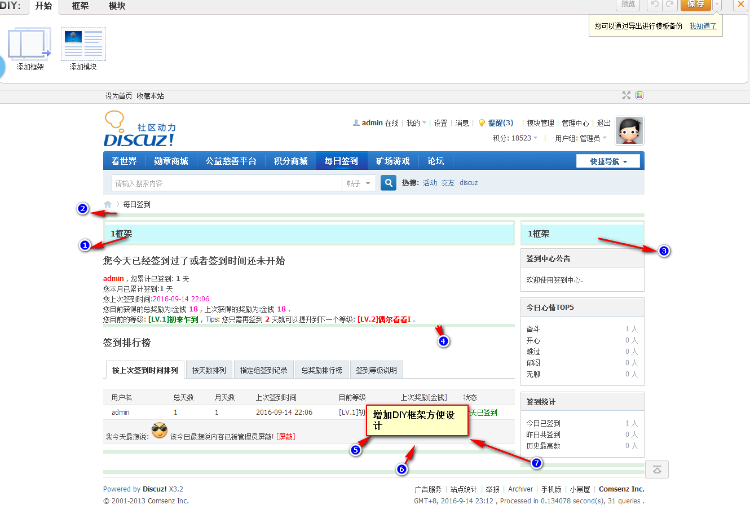Select the 总奖励排行榜 tab

(x=322, y=370)
